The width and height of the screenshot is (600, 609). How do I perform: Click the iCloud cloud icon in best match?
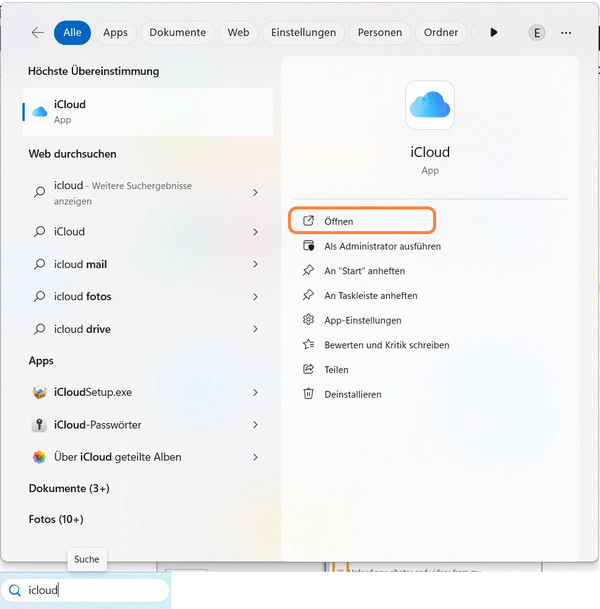[40, 112]
